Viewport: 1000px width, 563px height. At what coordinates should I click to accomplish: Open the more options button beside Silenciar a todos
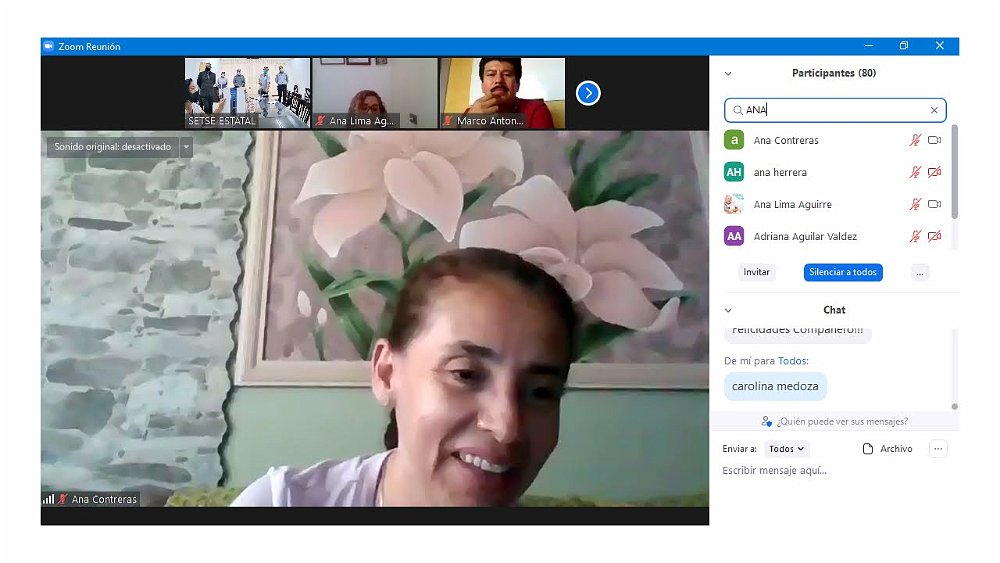[920, 272]
